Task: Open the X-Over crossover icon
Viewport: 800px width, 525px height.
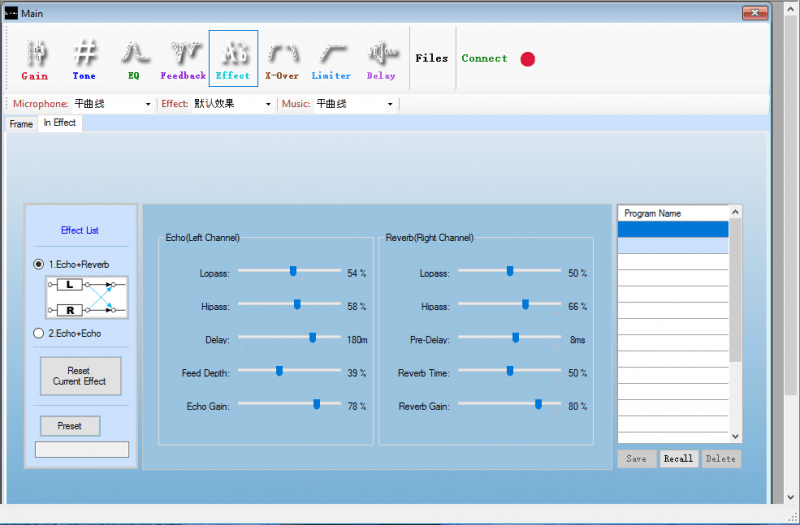Action: tap(282, 58)
